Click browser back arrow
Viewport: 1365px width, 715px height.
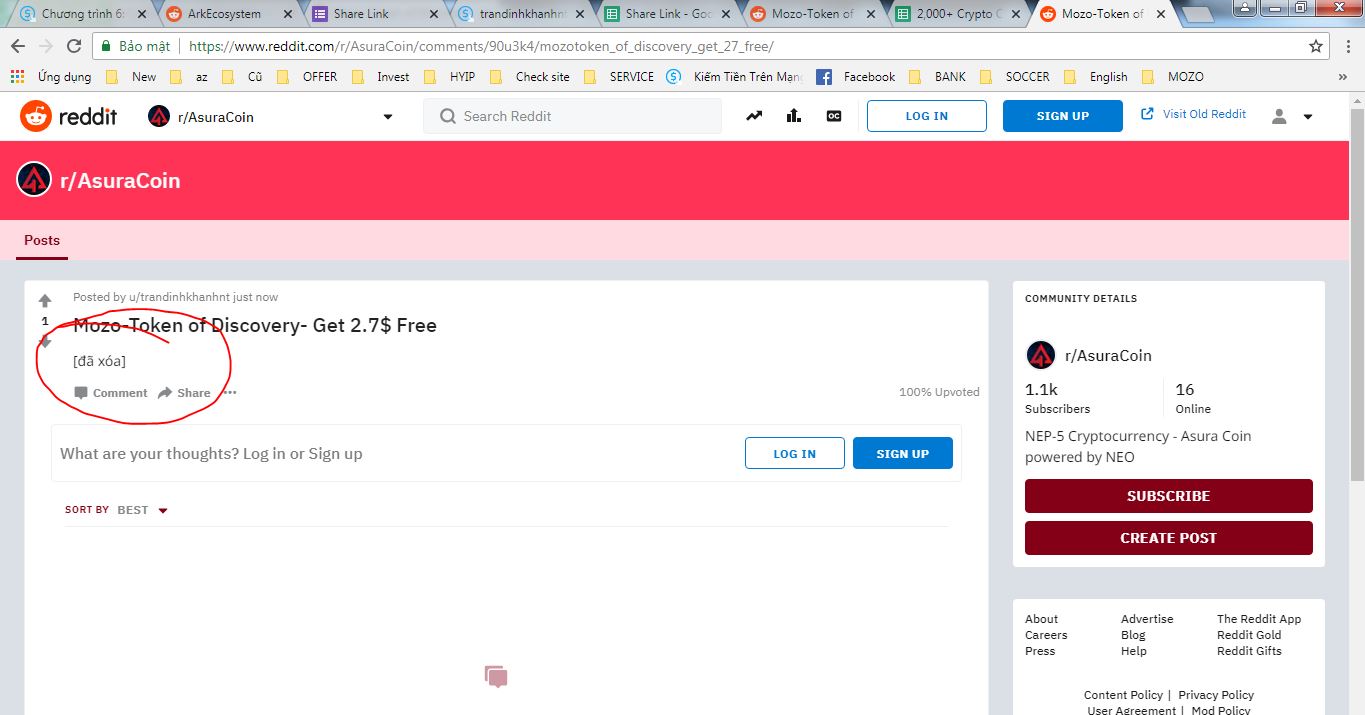click(x=18, y=46)
